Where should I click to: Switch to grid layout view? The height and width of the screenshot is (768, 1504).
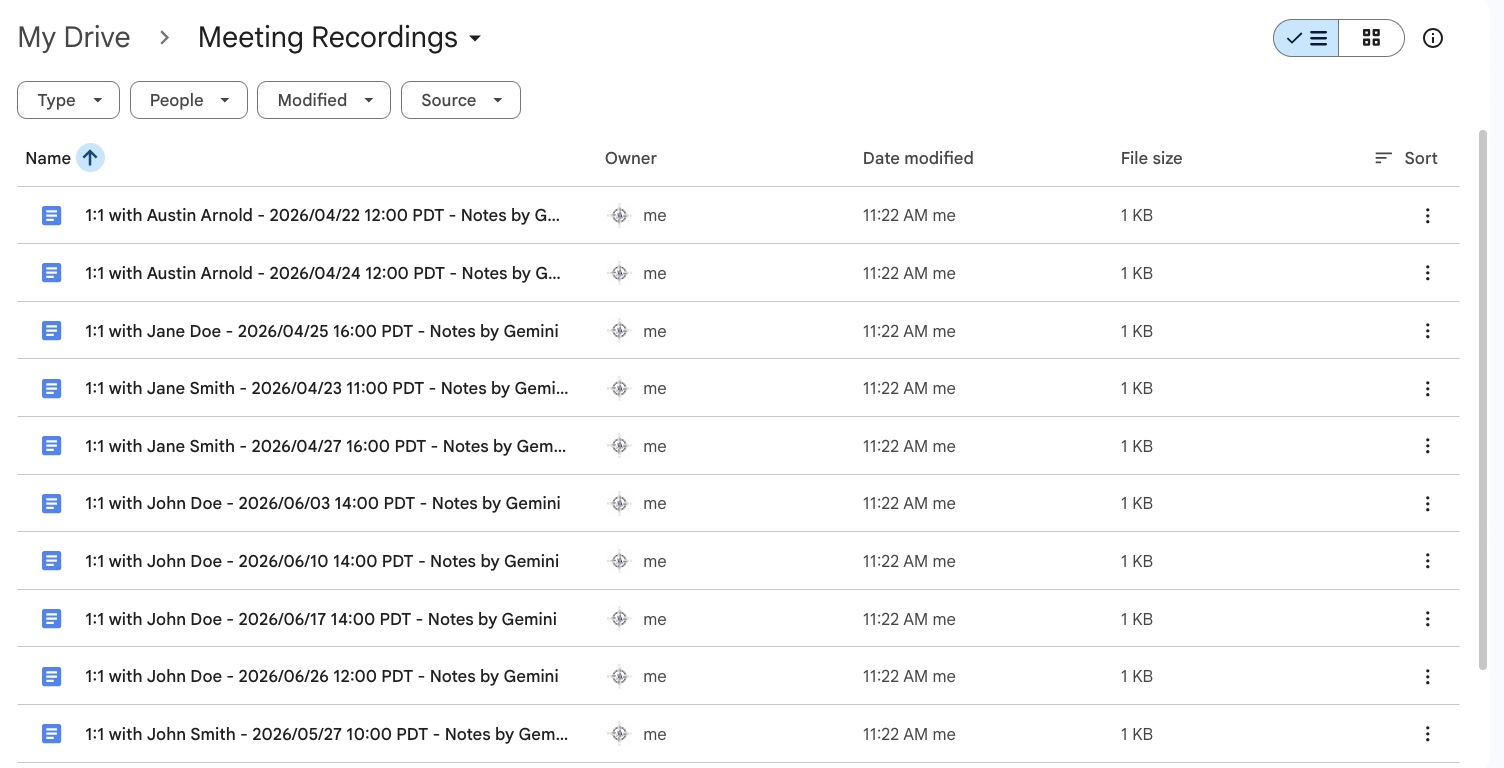pos(1371,38)
